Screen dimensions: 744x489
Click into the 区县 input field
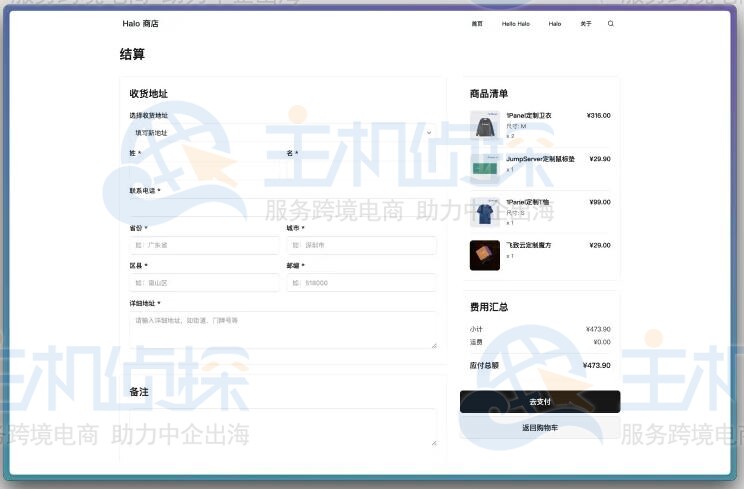coord(204,283)
